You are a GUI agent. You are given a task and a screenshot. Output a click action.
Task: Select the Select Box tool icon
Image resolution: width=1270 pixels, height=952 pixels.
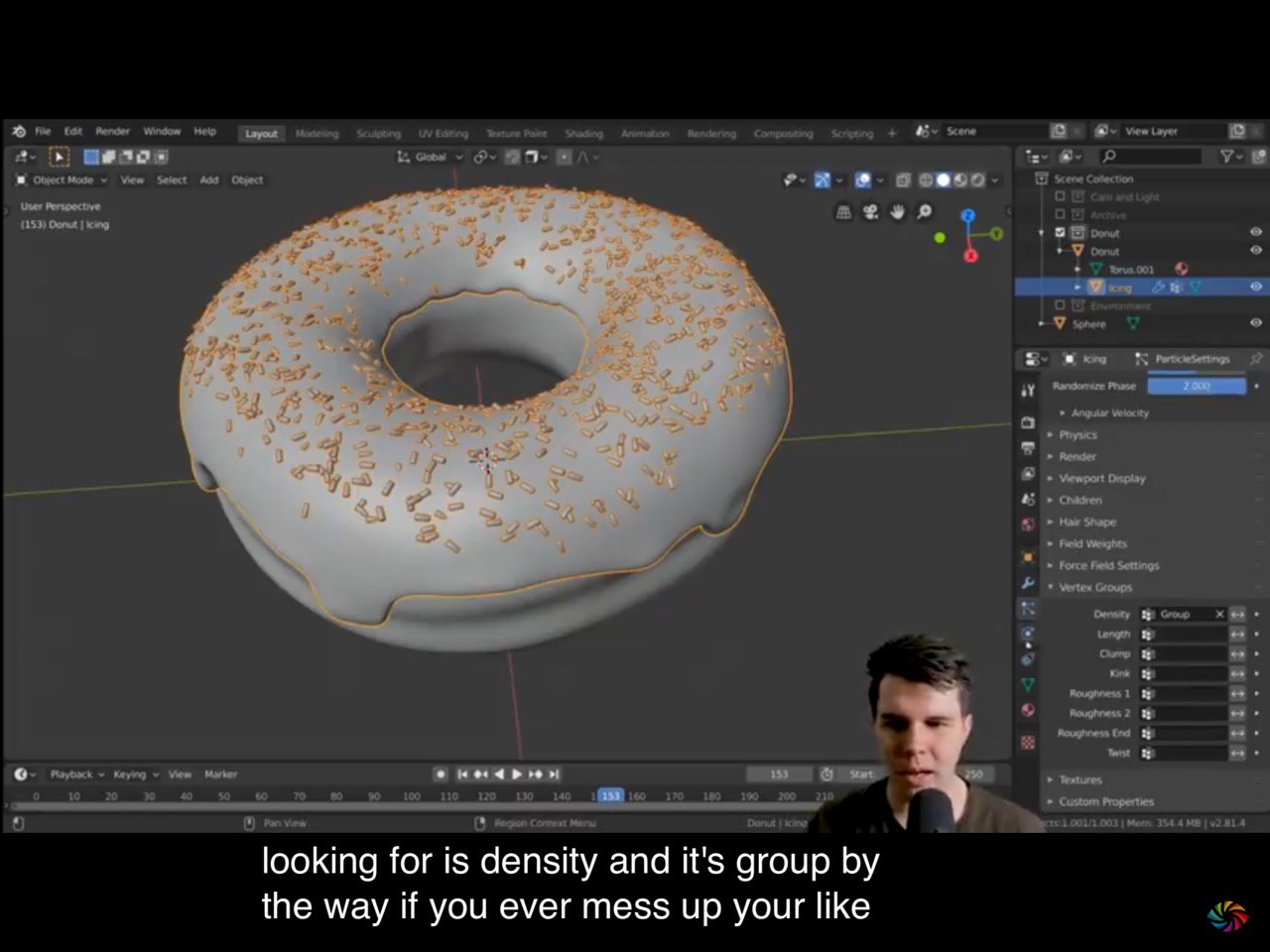click(60, 157)
